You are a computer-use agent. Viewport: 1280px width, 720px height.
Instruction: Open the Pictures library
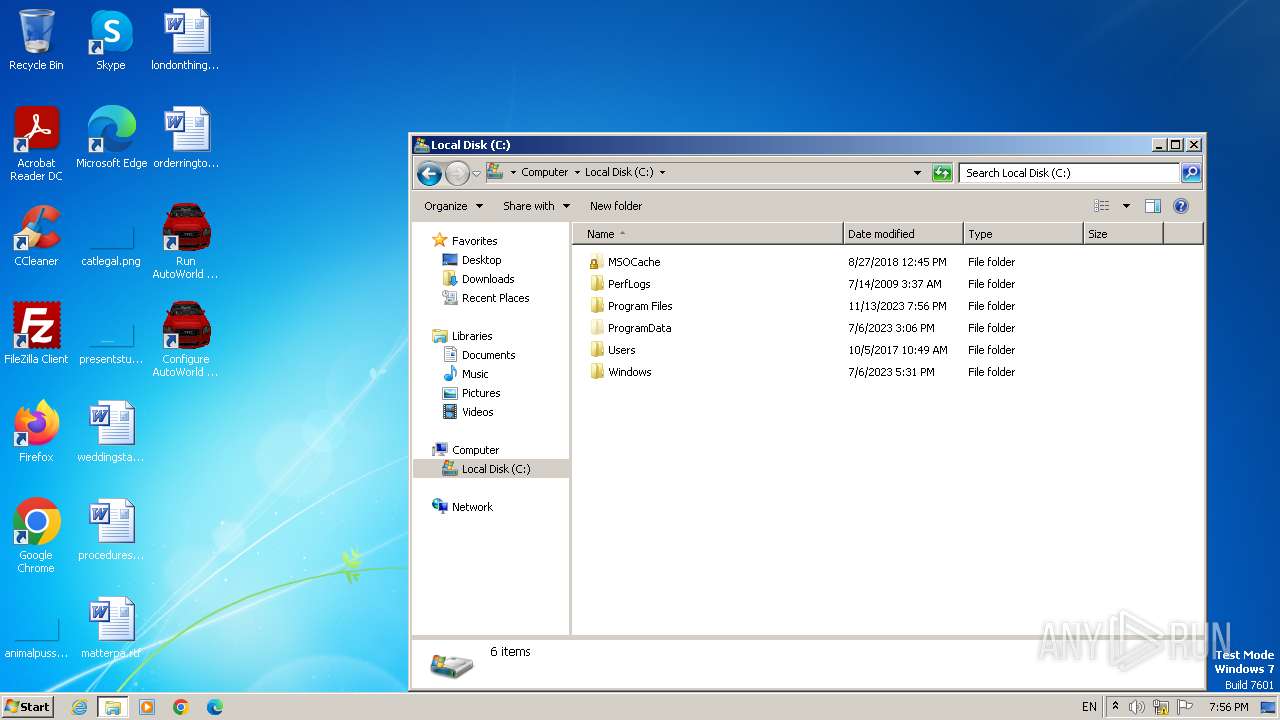click(481, 393)
